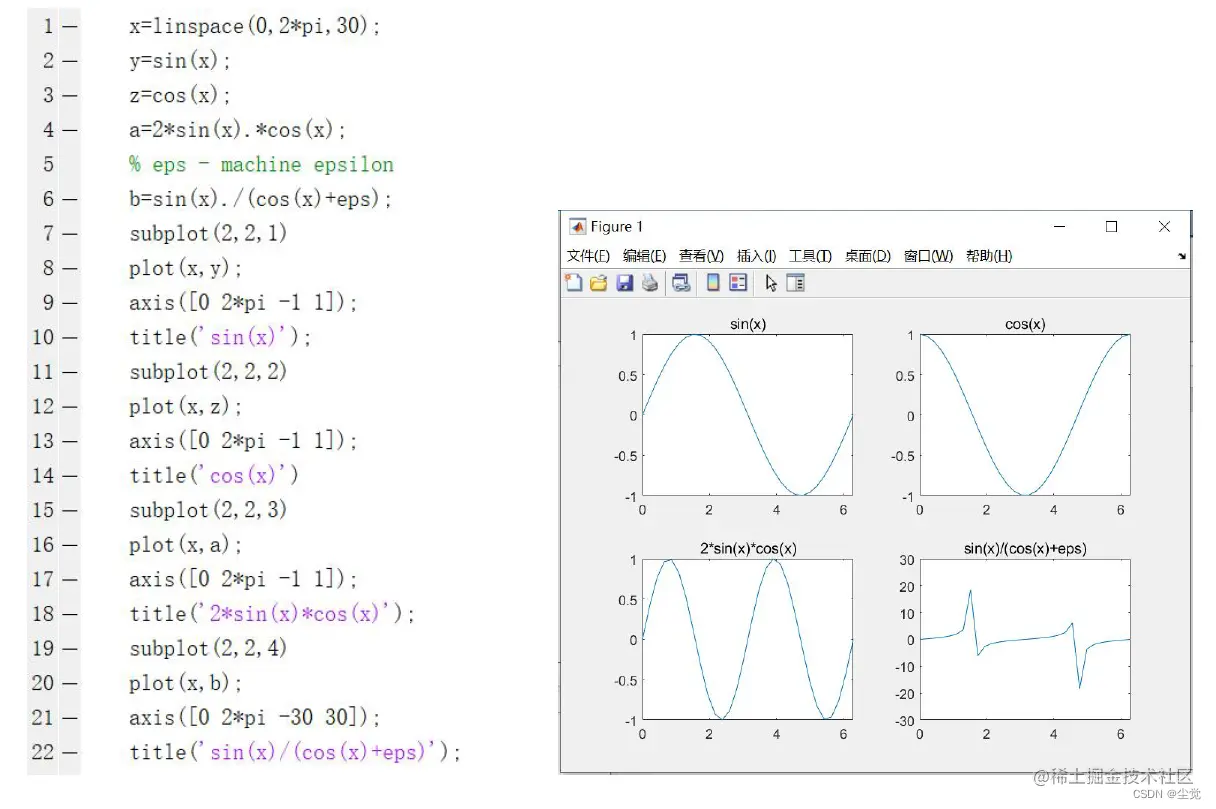1216x809 pixels.
Task: Open the Property Inspector icon
Action: coord(796,283)
